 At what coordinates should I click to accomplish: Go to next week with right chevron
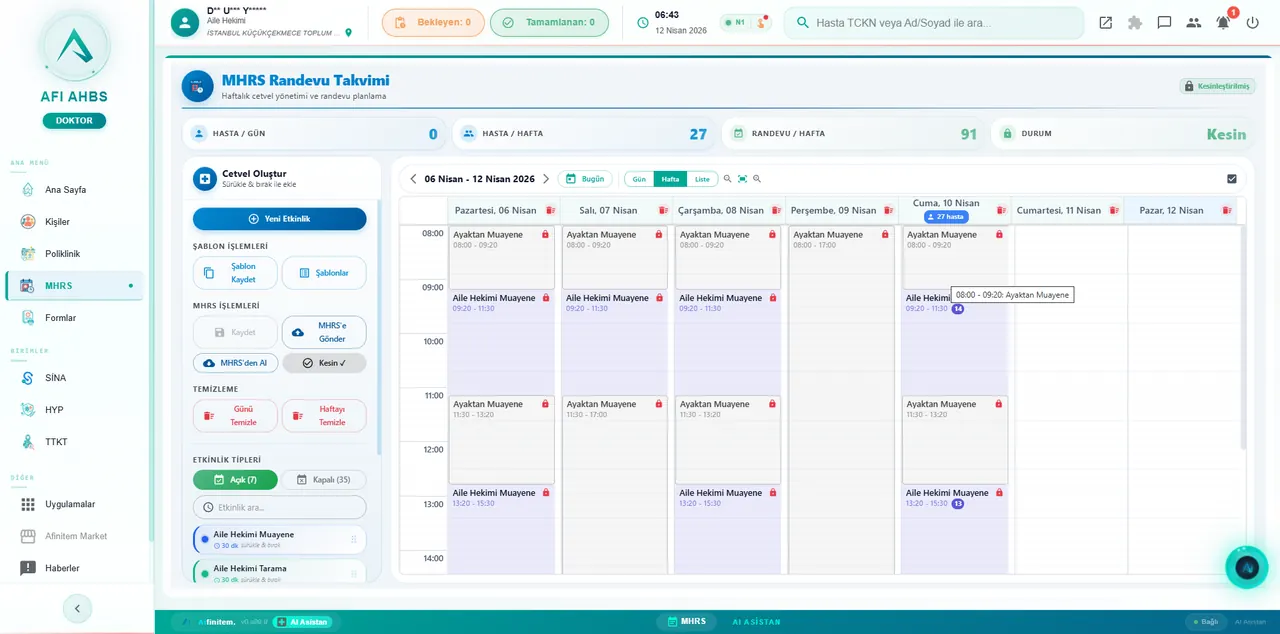(x=546, y=179)
